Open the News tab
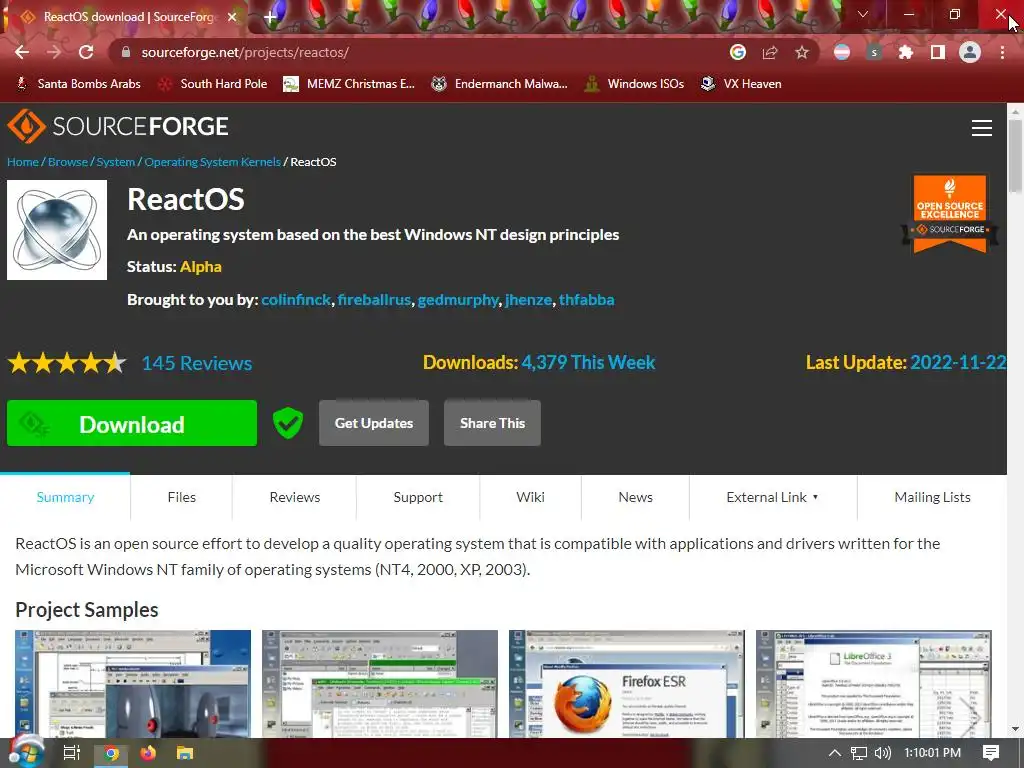Image resolution: width=1024 pixels, height=768 pixels. pos(635,497)
